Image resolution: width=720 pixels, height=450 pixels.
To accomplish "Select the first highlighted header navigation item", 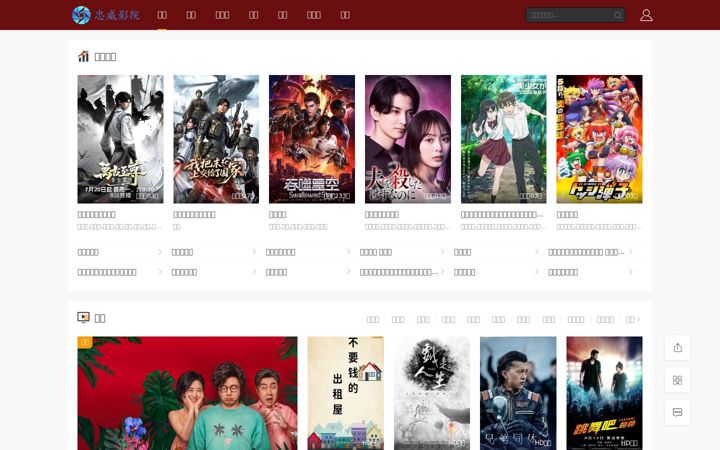I will (162, 15).
